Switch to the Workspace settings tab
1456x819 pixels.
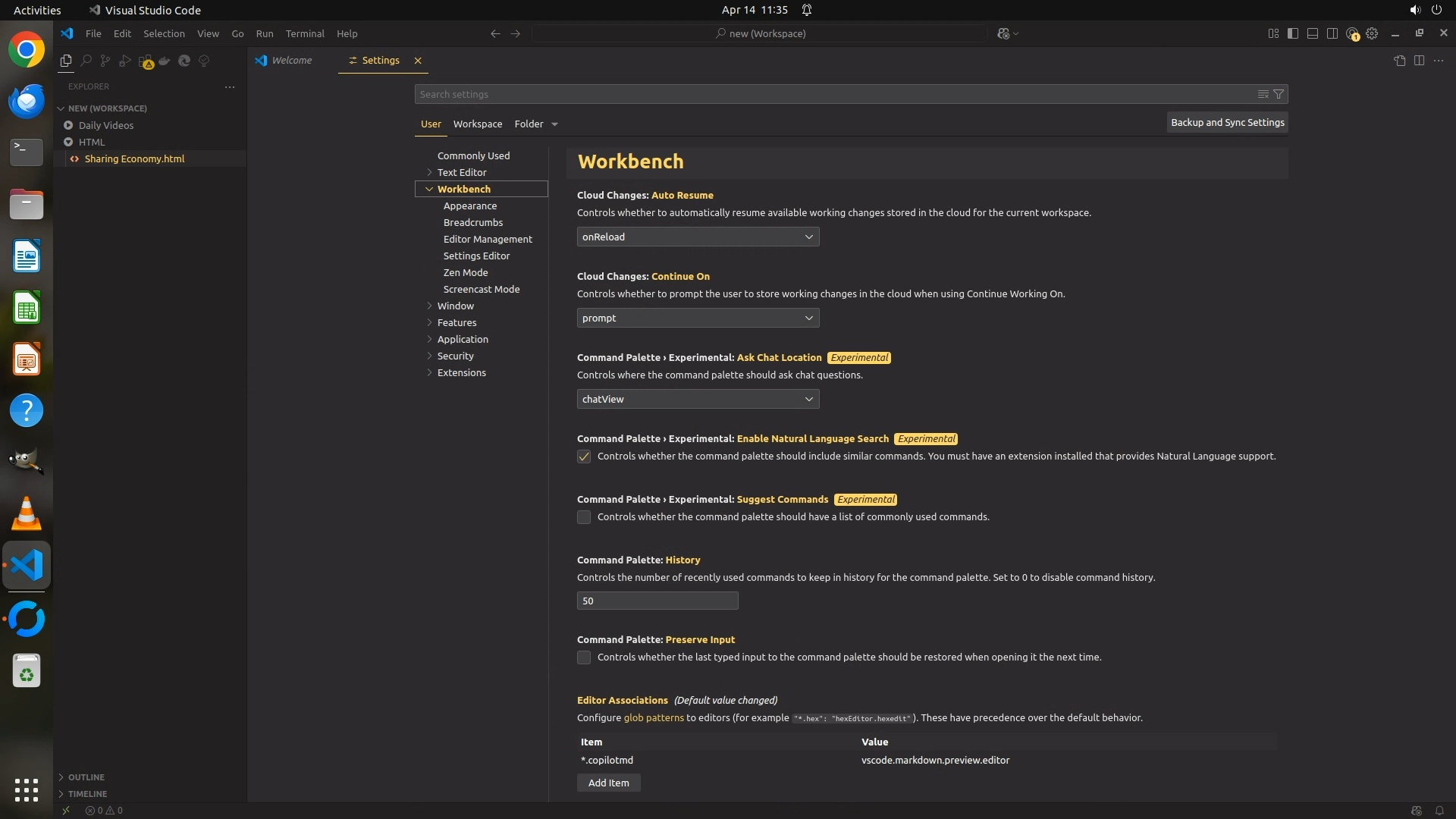[x=477, y=124]
